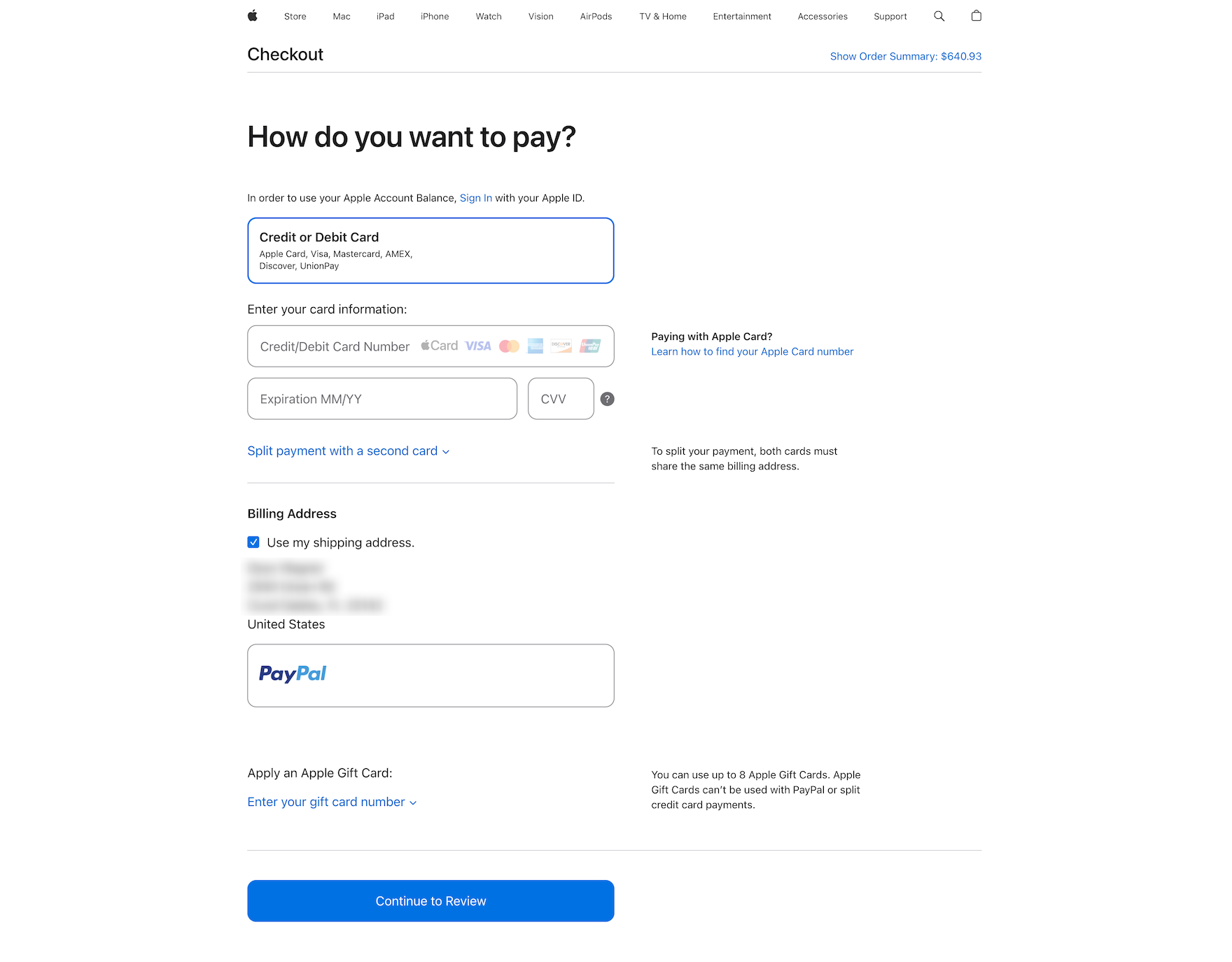
Task: Click the Mastercard logo in card field
Action: click(x=509, y=346)
